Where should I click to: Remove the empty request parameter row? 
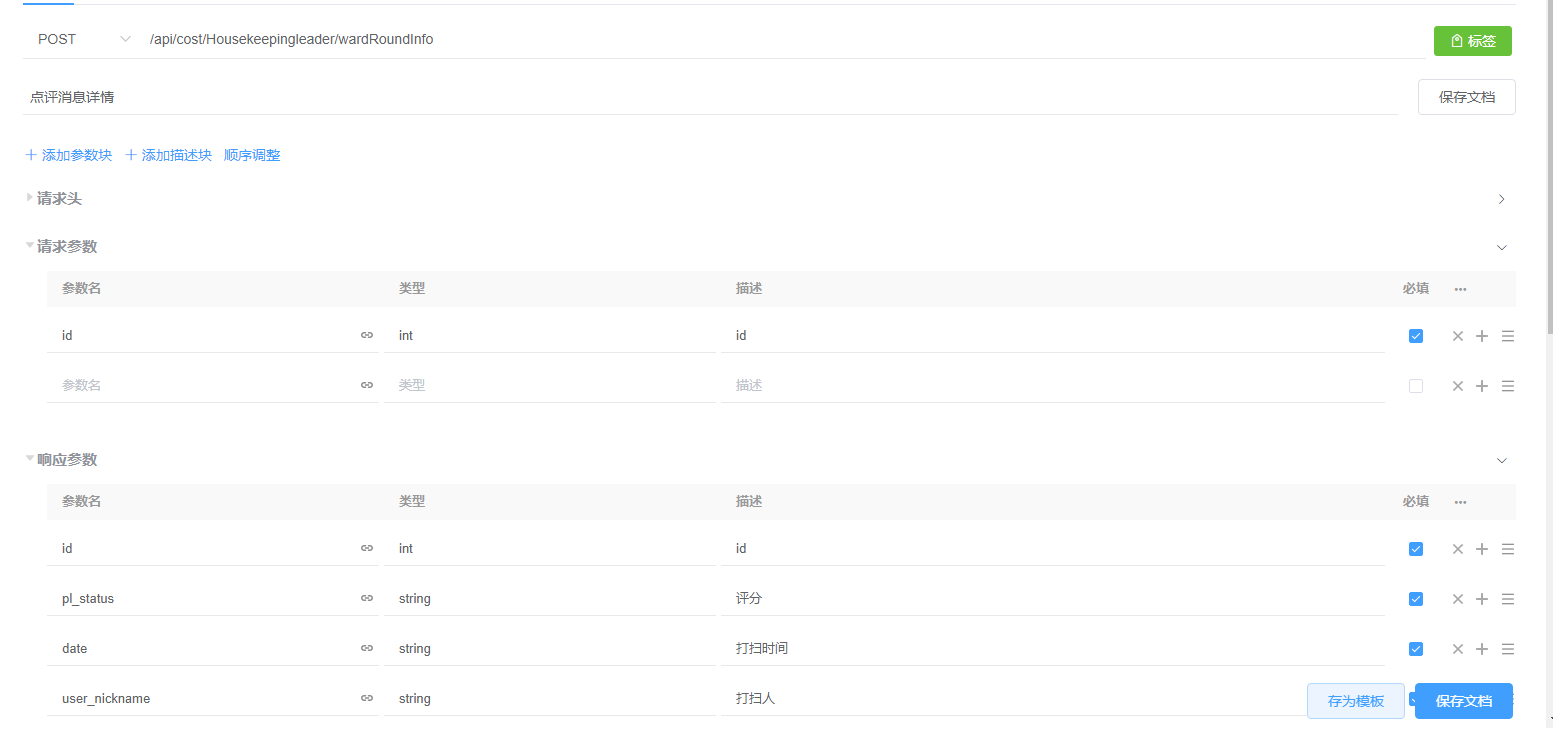point(1457,386)
